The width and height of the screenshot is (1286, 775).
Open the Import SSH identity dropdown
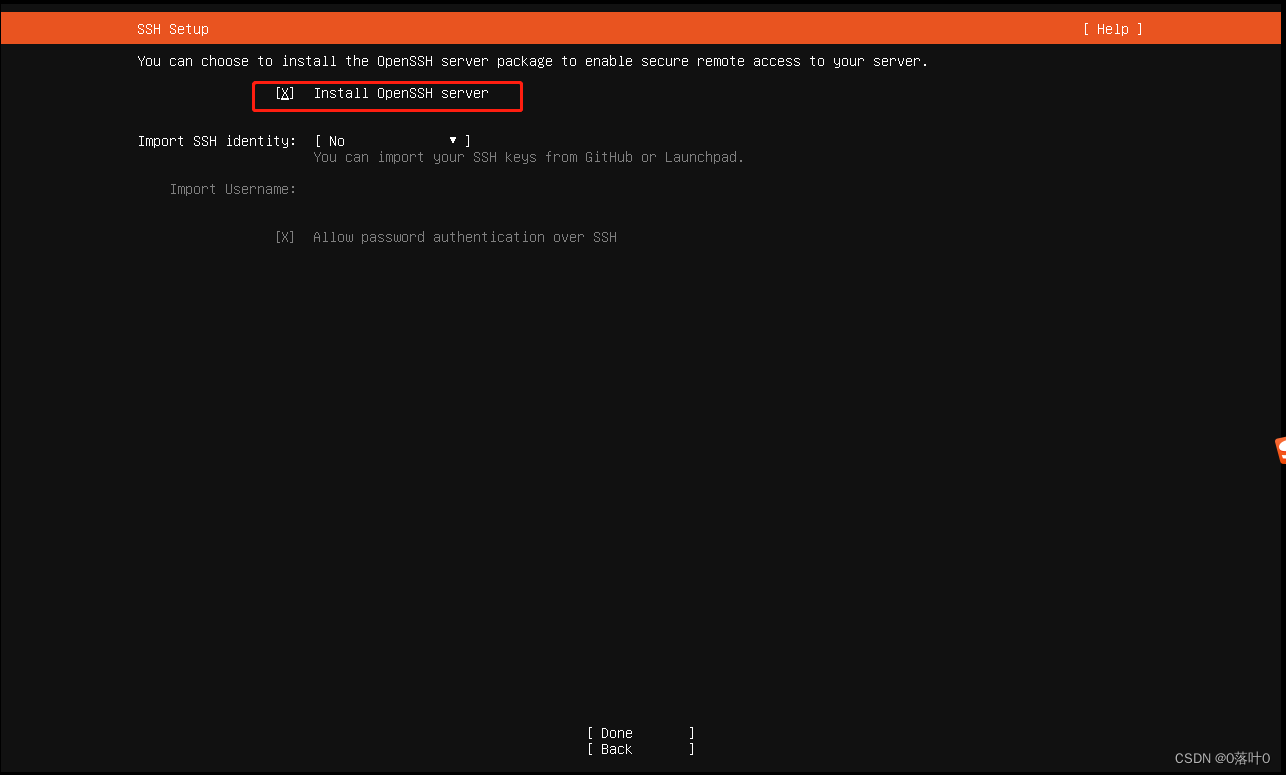[392, 141]
